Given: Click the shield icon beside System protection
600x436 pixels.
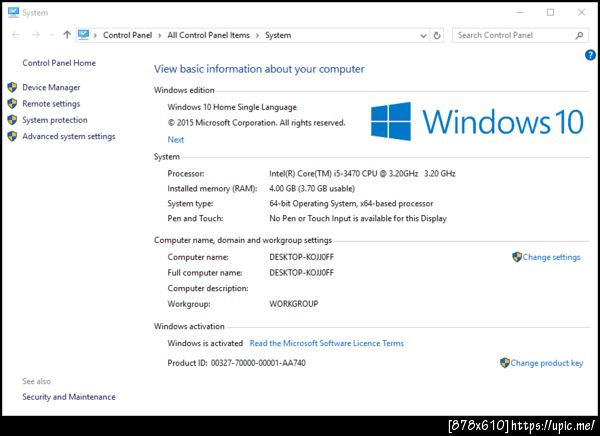Looking at the screenshot, I should point(12,120).
